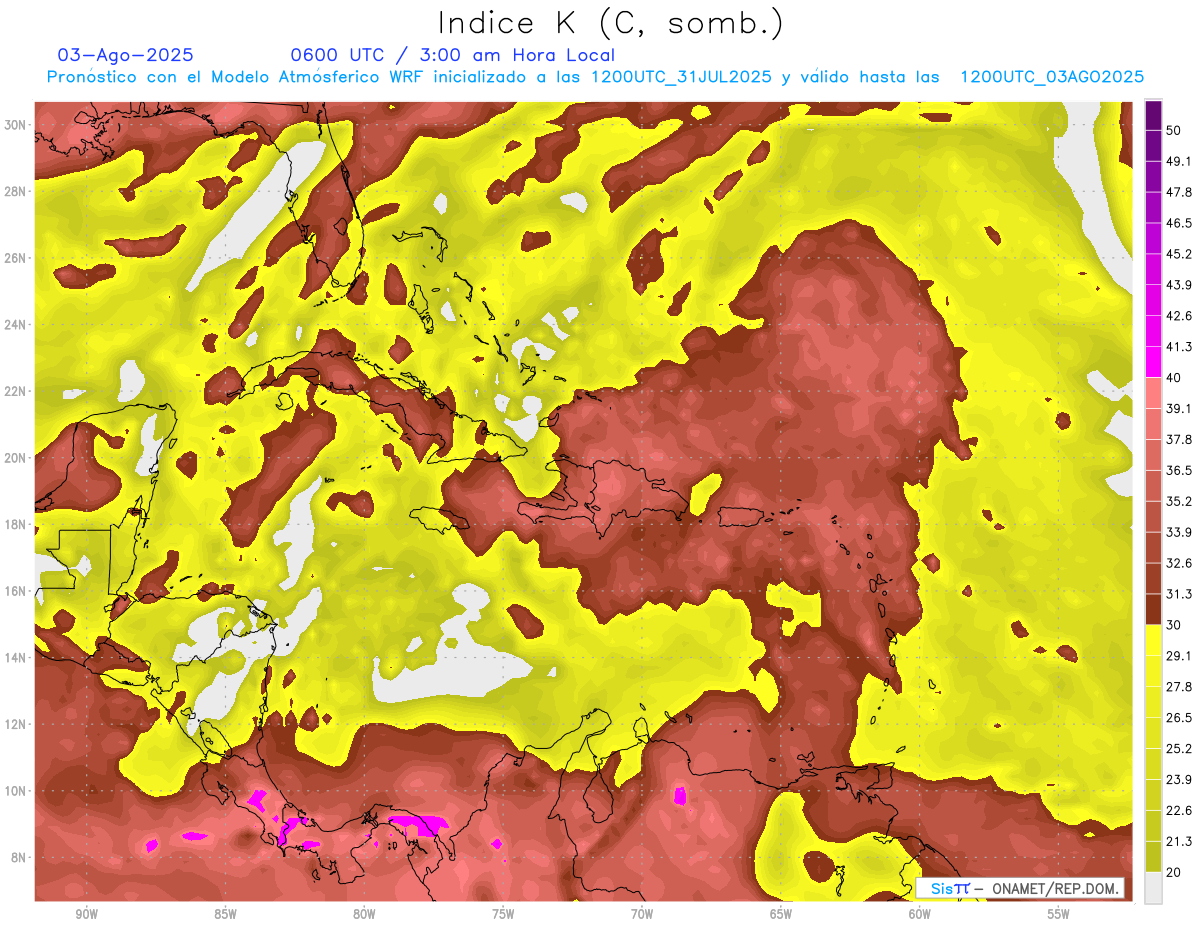Click the '31.3' value on the color scale
Image resolution: width=1200 pixels, height=927 pixels.
click(1178, 594)
